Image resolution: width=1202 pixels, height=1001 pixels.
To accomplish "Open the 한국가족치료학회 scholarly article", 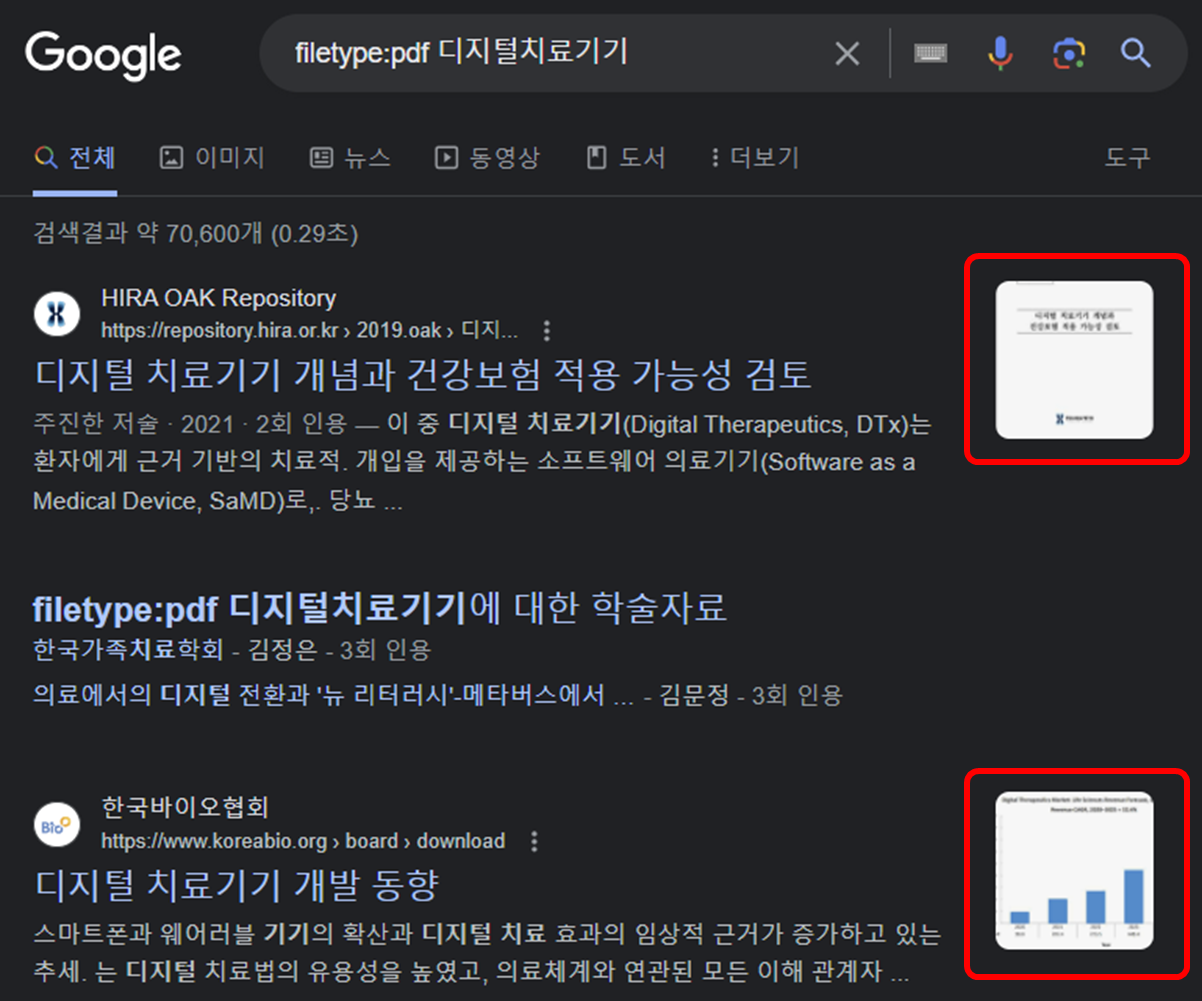I will [x=128, y=651].
